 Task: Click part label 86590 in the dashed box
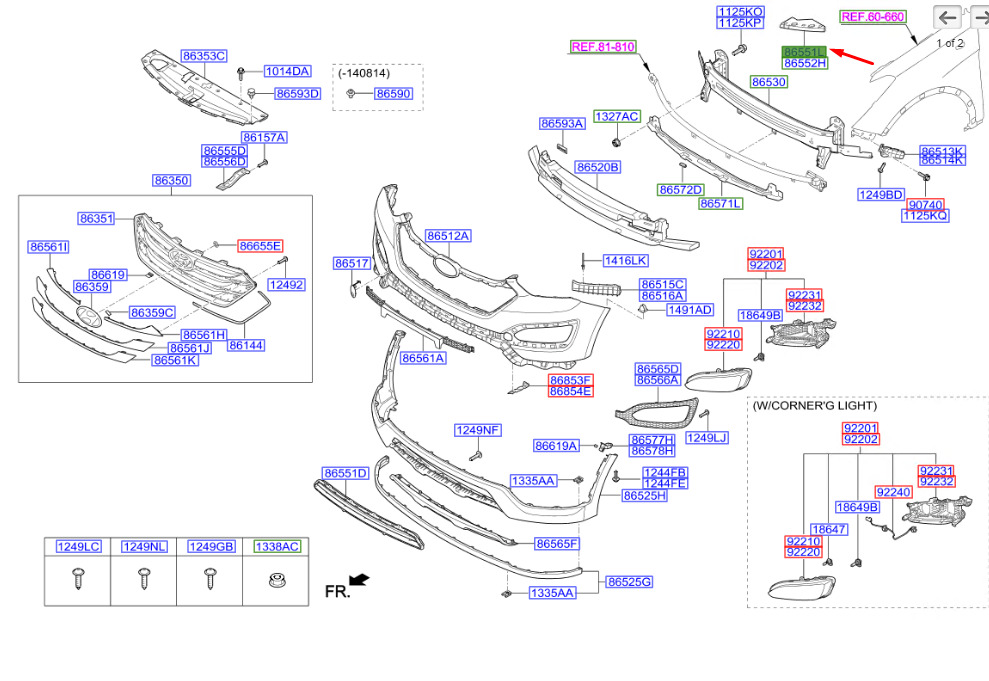tap(393, 93)
